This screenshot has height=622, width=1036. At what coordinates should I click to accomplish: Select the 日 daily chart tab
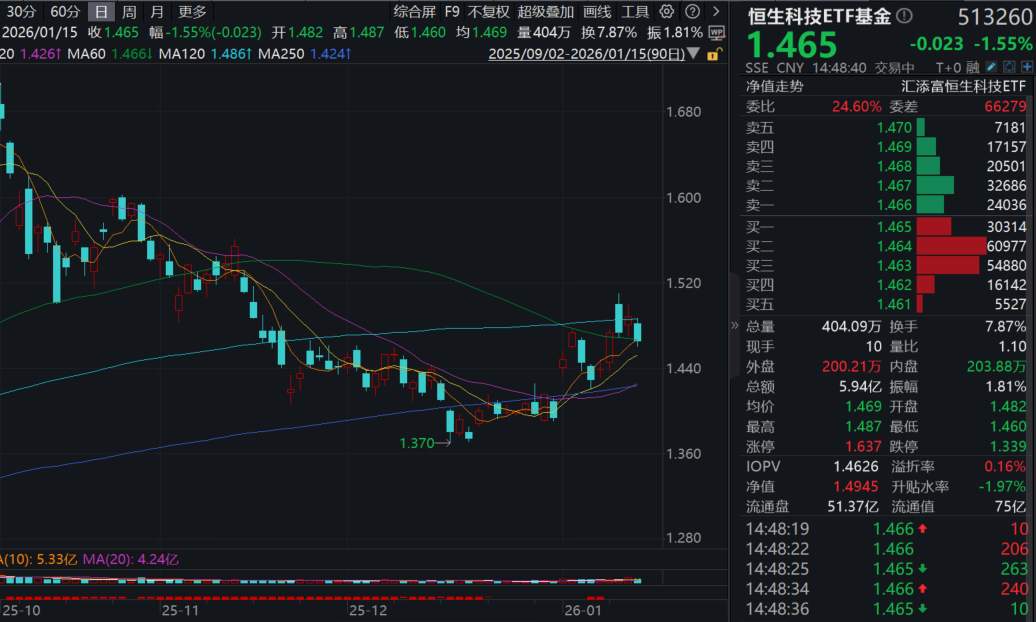point(101,12)
